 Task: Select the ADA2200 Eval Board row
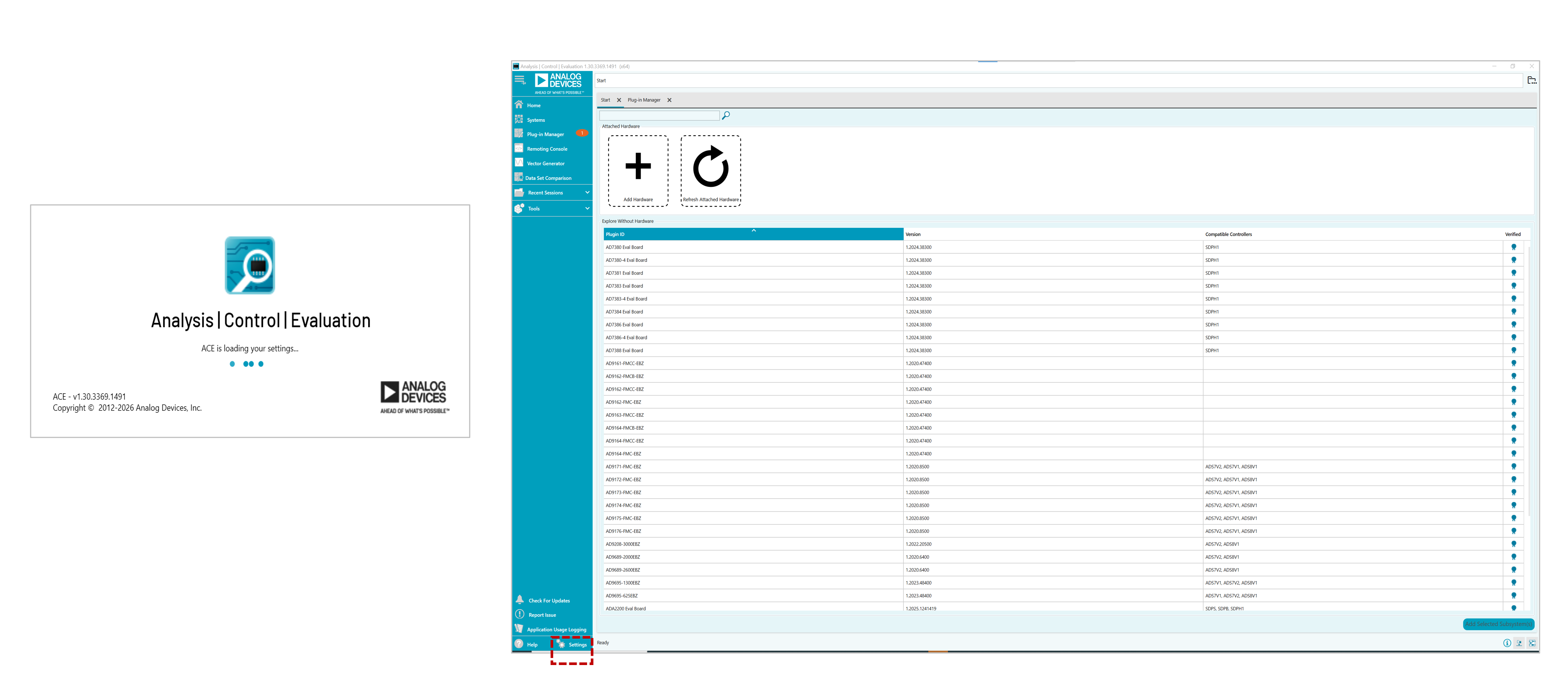[x=1064, y=608]
